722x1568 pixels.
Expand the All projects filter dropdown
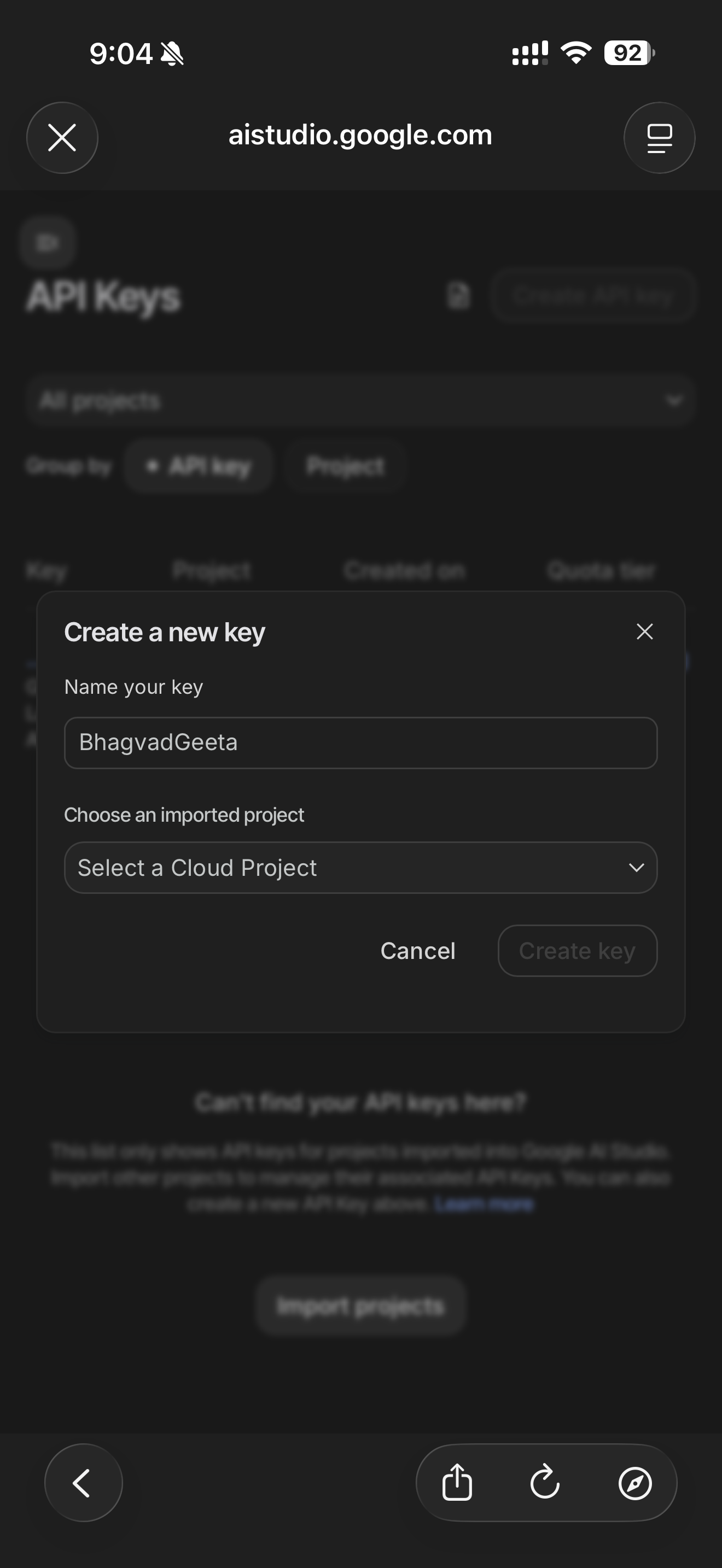pyautogui.click(x=360, y=401)
